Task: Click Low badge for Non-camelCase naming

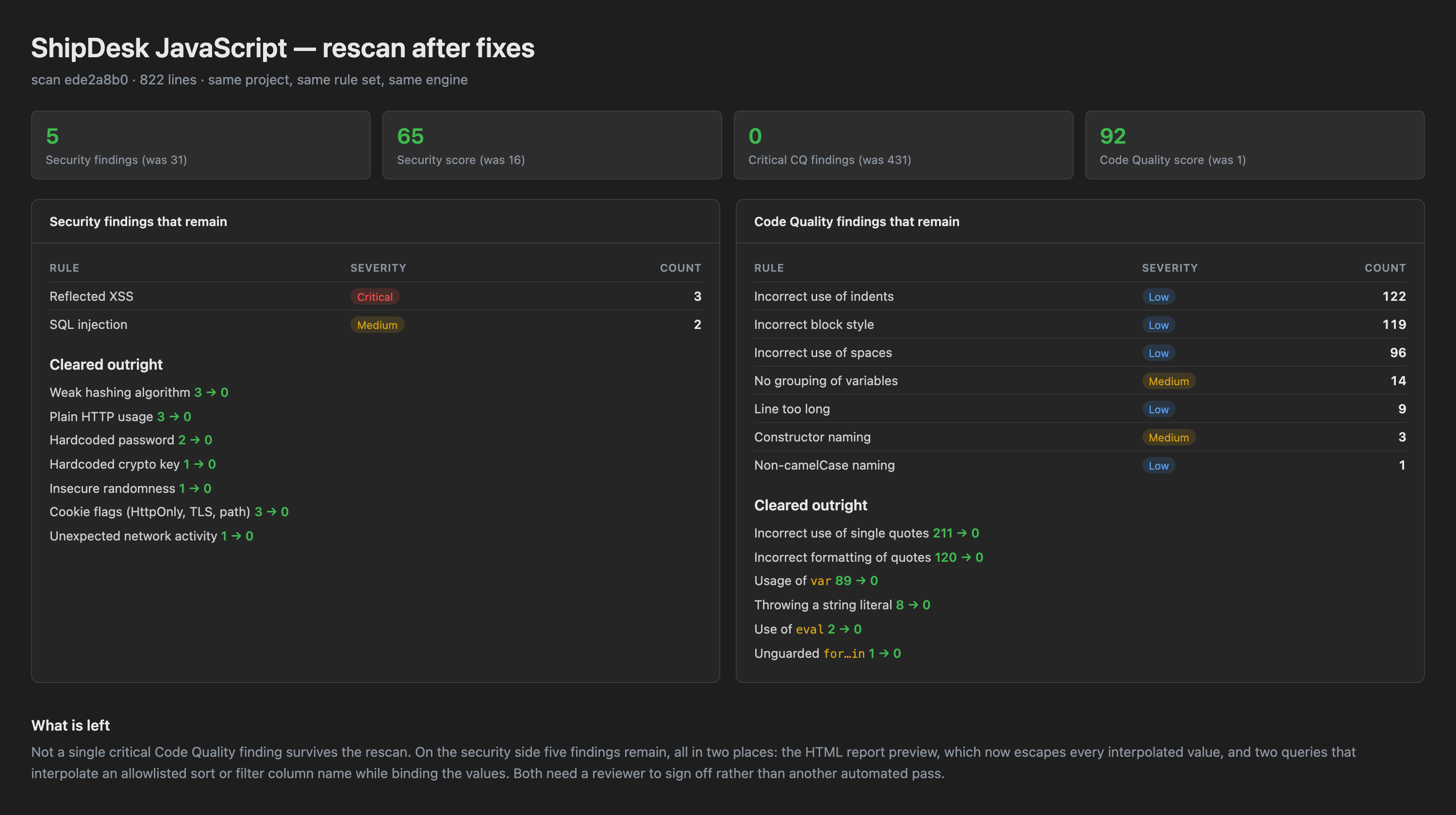Action: pos(1158,466)
